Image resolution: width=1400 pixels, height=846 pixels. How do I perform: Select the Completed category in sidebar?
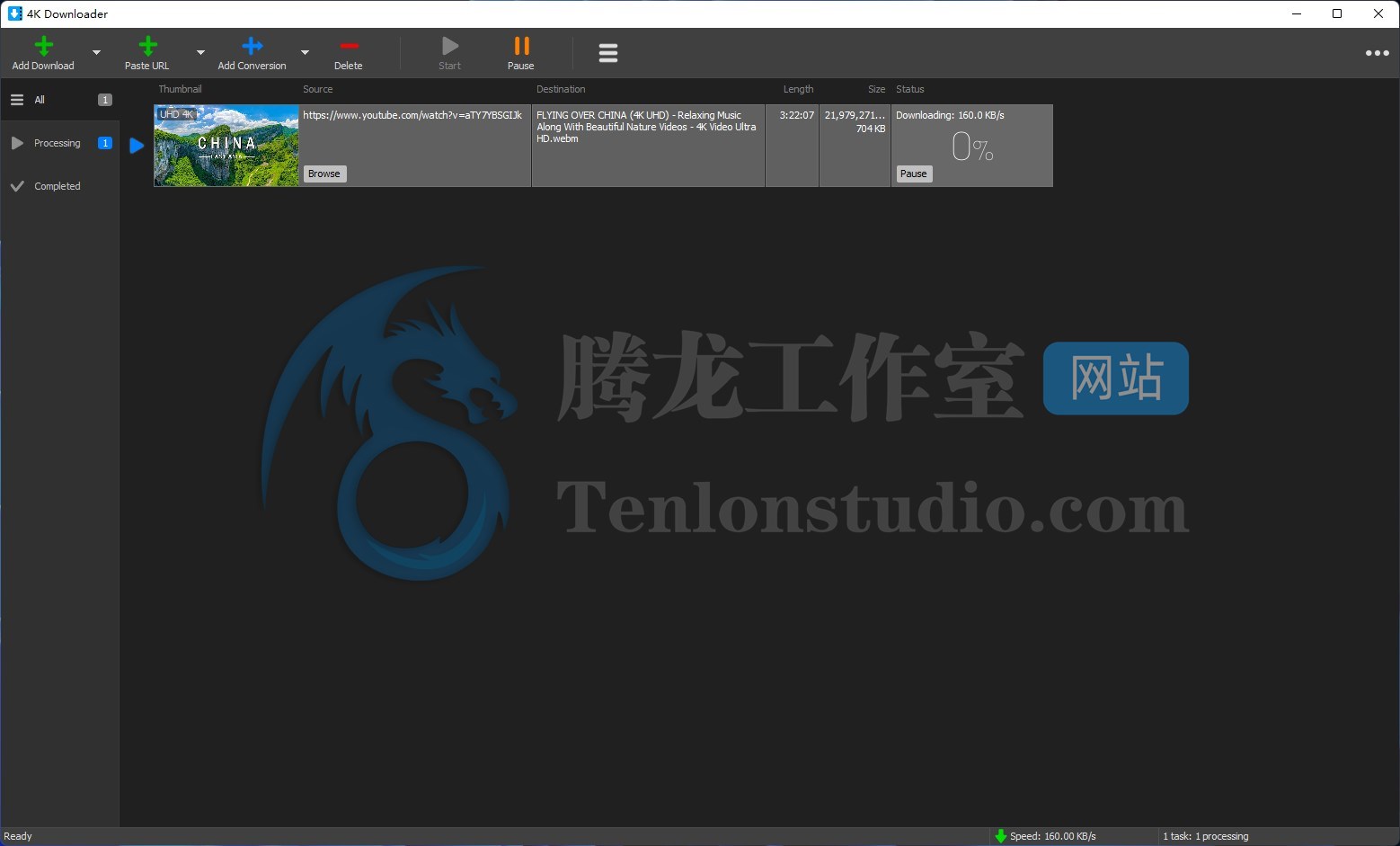click(x=60, y=186)
